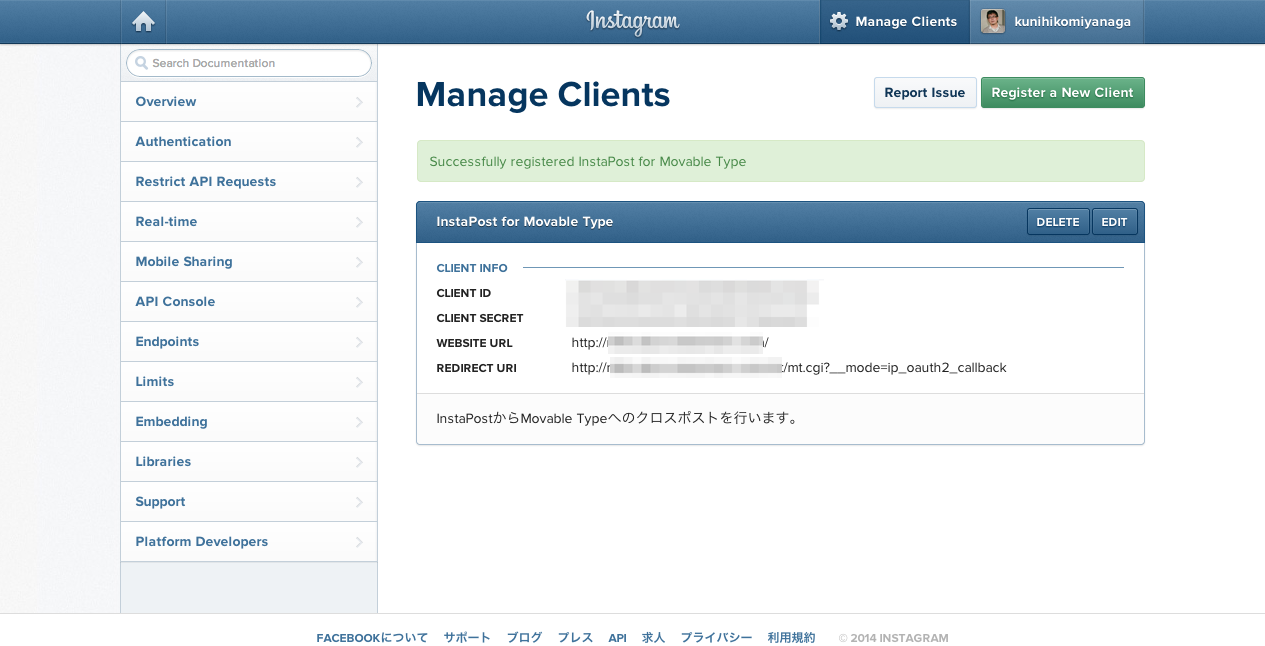The width and height of the screenshot is (1265, 646).
Task: Open the kunihikomiyanaga profile avatar
Action: click(993, 21)
